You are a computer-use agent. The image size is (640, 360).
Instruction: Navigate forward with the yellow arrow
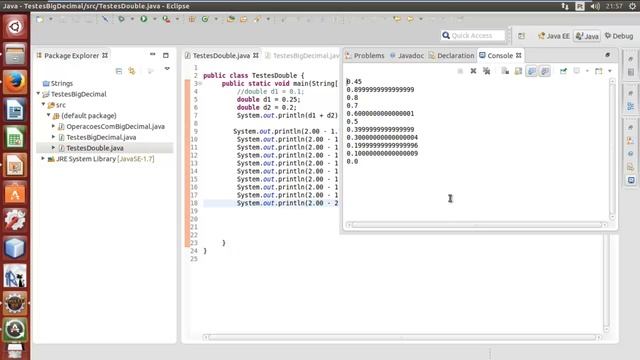tap(410, 19)
